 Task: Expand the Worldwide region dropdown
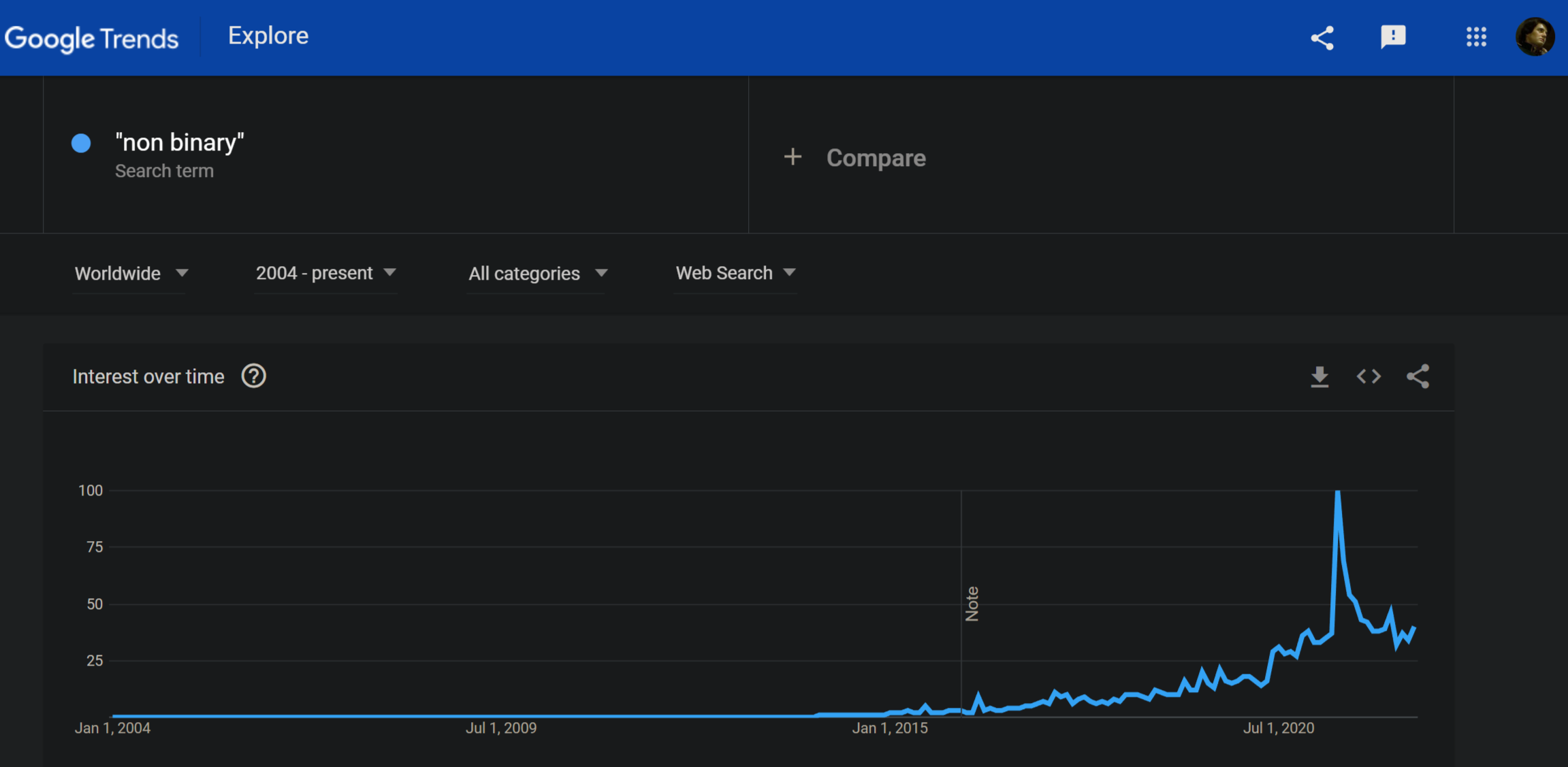(x=131, y=274)
